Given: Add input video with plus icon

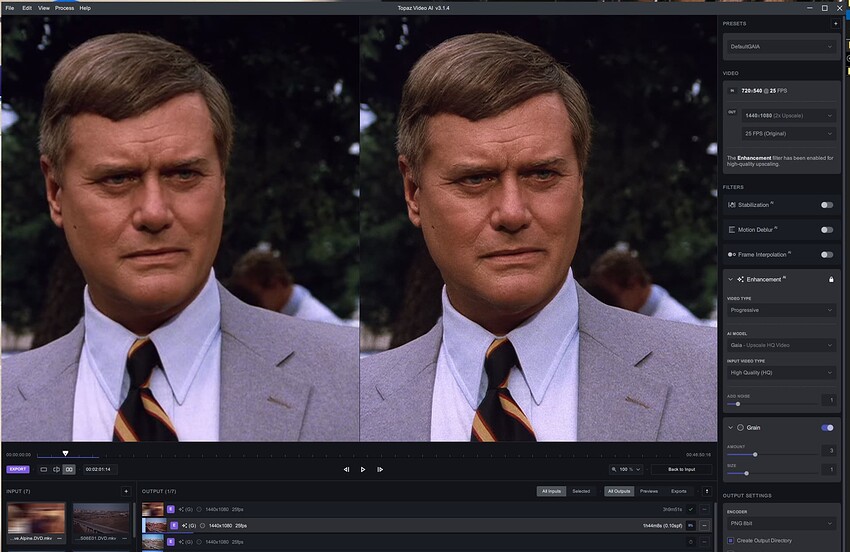Looking at the screenshot, I should tap(126, 491).
